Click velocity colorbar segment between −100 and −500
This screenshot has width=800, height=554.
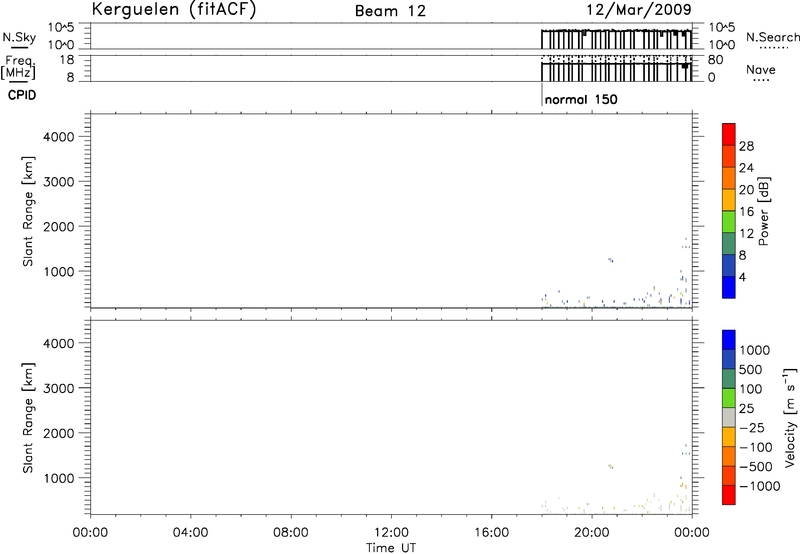click(x=729, y=457)
